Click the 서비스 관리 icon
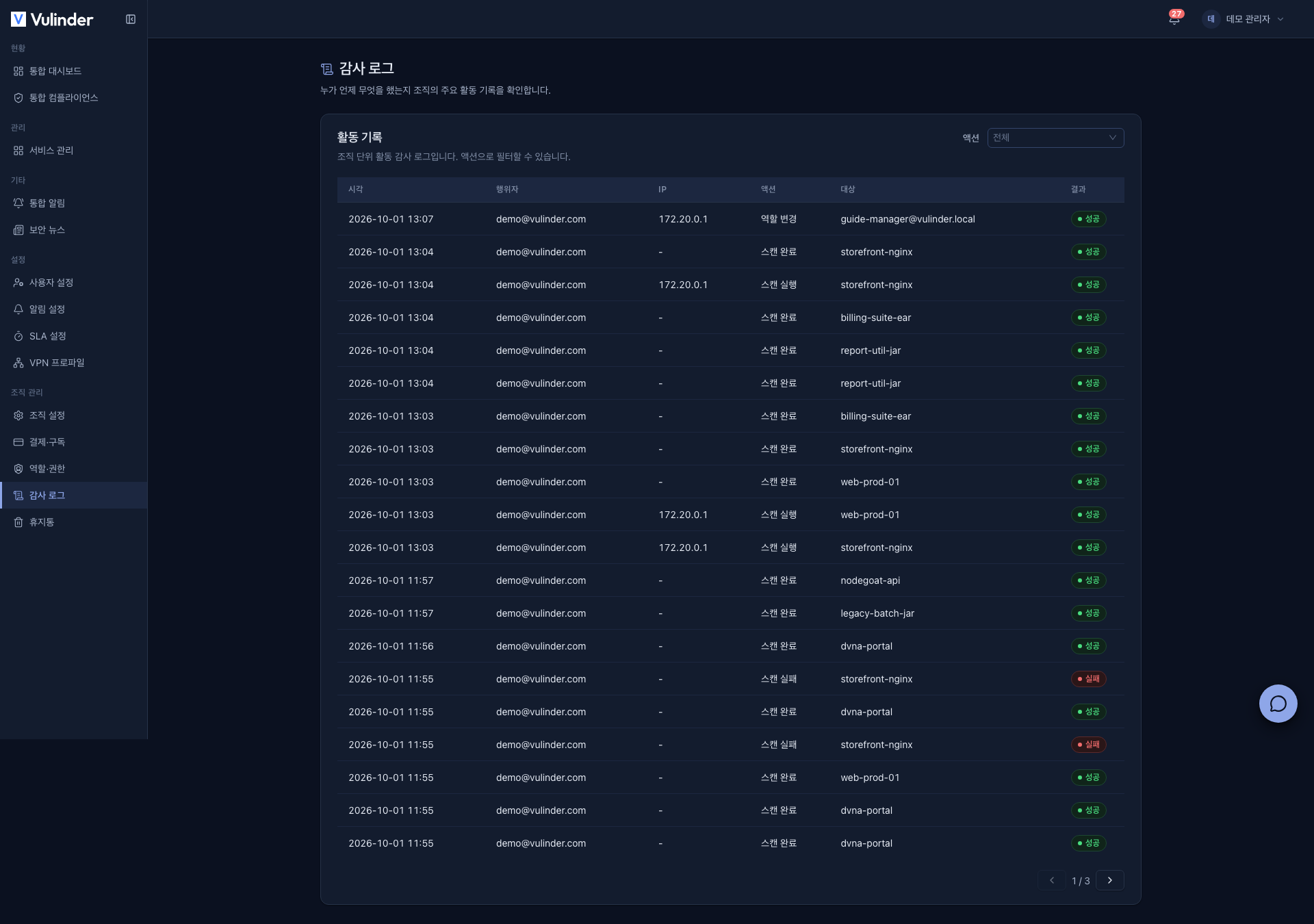 pos(18,151)
